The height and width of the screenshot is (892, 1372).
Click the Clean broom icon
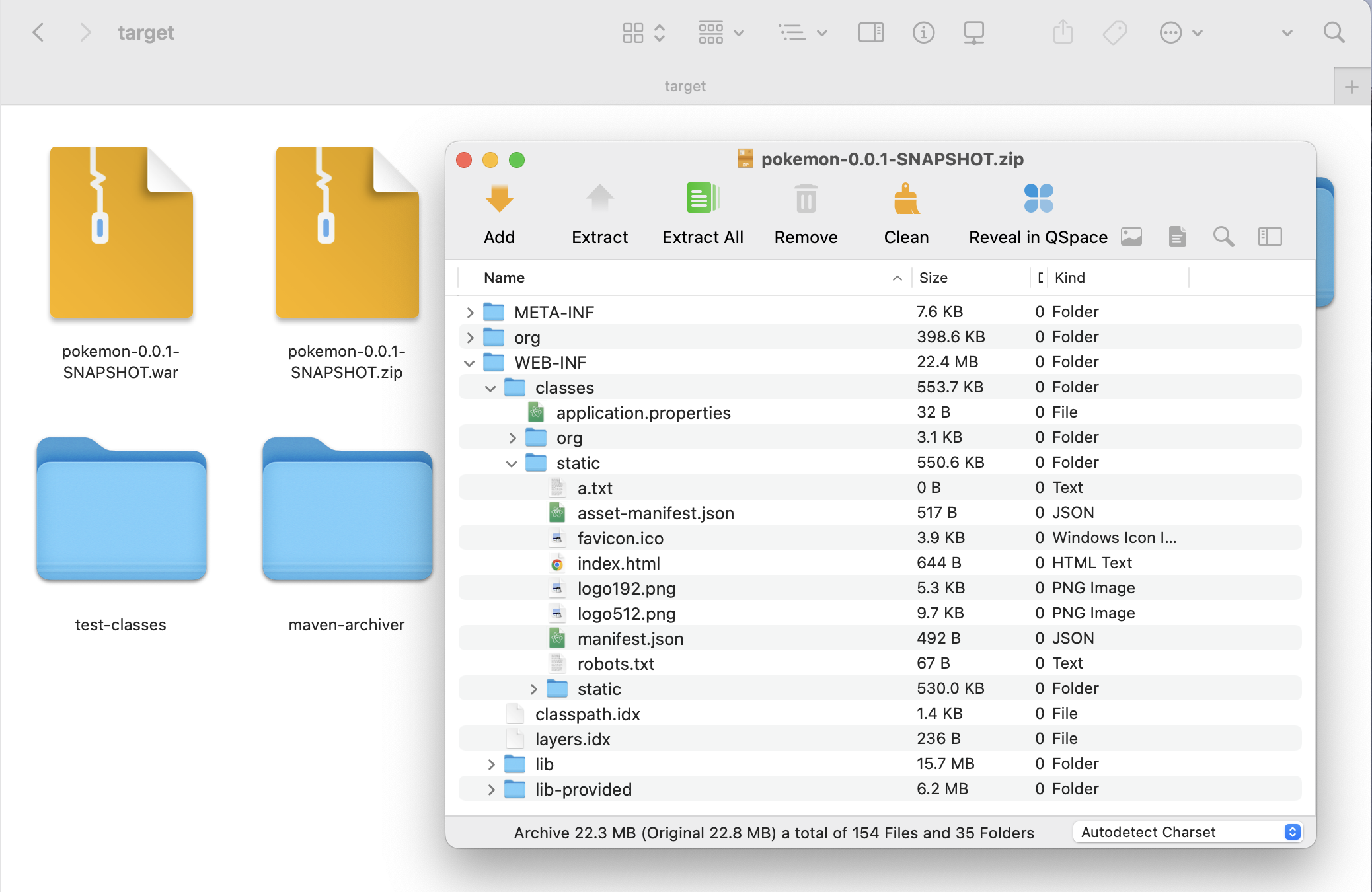click(906, 199)
